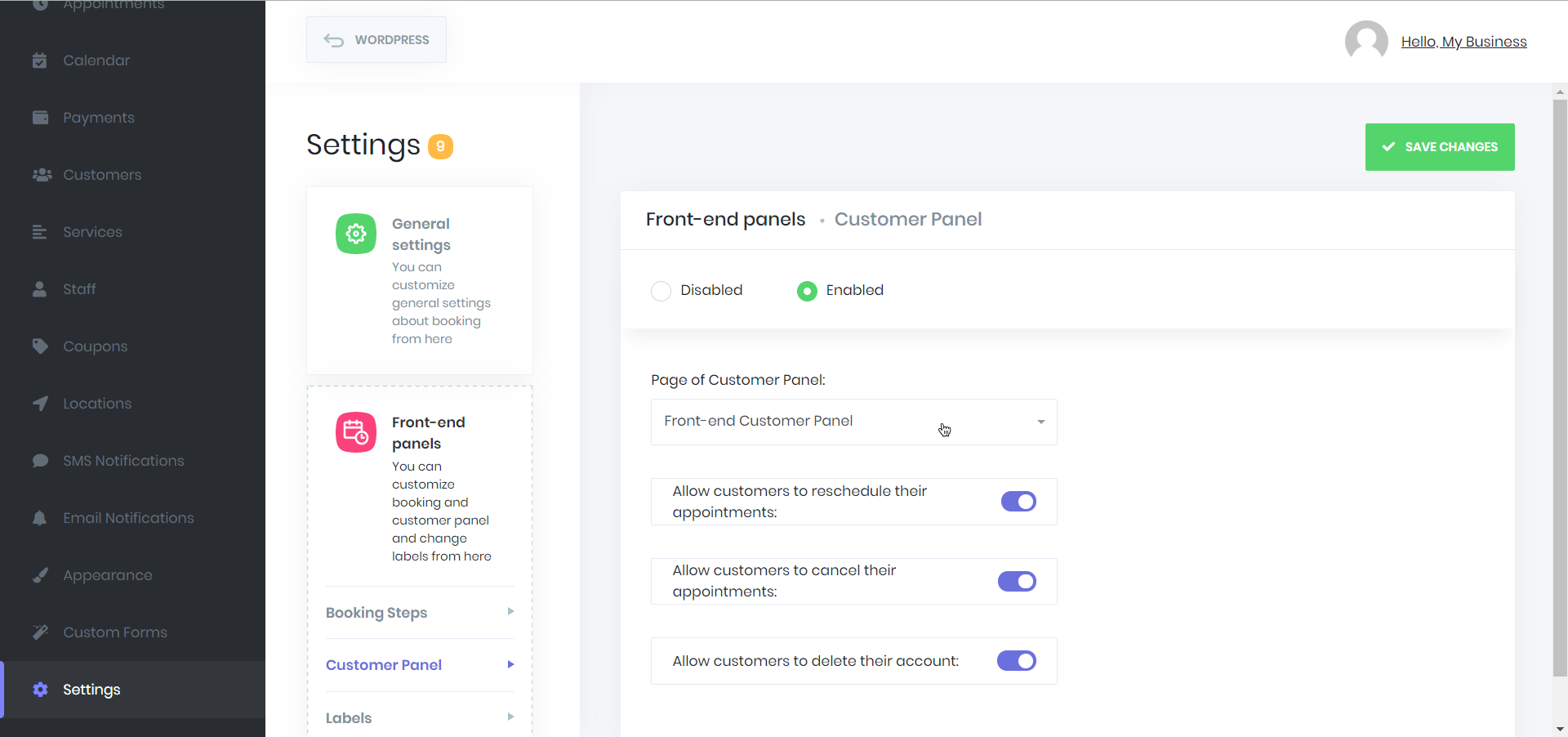This screenshot has width=1568, height=737.
Task: Open the Calendar section from sidebar
Action: click(x=96, y=60)
